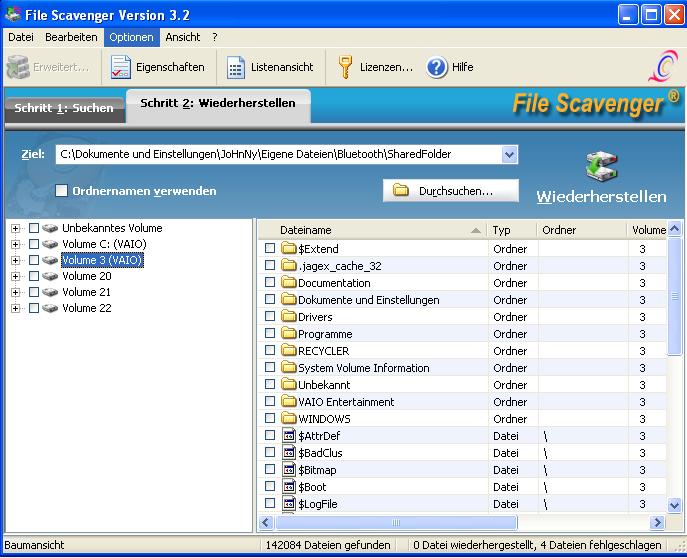Check the Volume 3 (VAIO) checkbox
Screen dimensions: 687x558
pyautogui.click(x=34, y=260)
